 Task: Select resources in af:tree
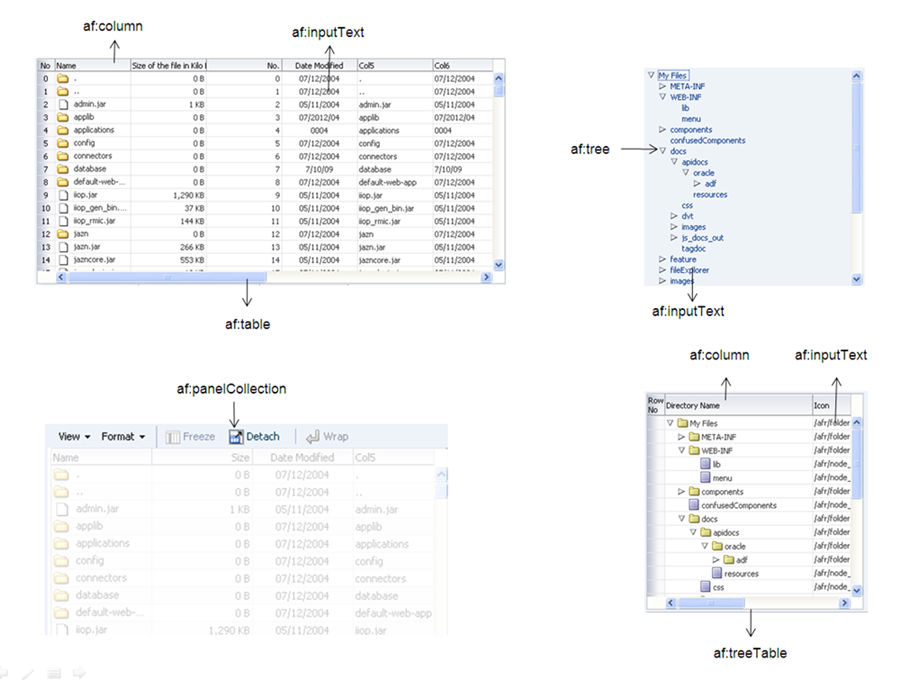point(710,195)
